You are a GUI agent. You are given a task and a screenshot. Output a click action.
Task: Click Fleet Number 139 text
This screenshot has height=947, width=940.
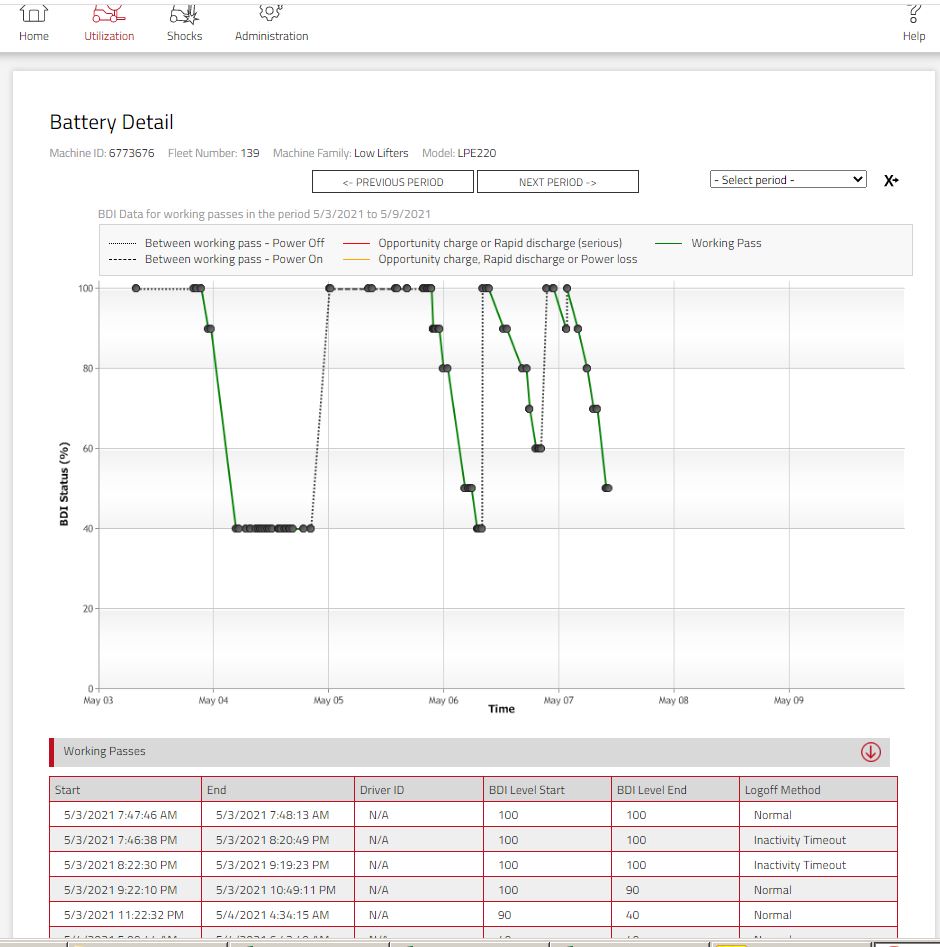click(x=214, y=153)
